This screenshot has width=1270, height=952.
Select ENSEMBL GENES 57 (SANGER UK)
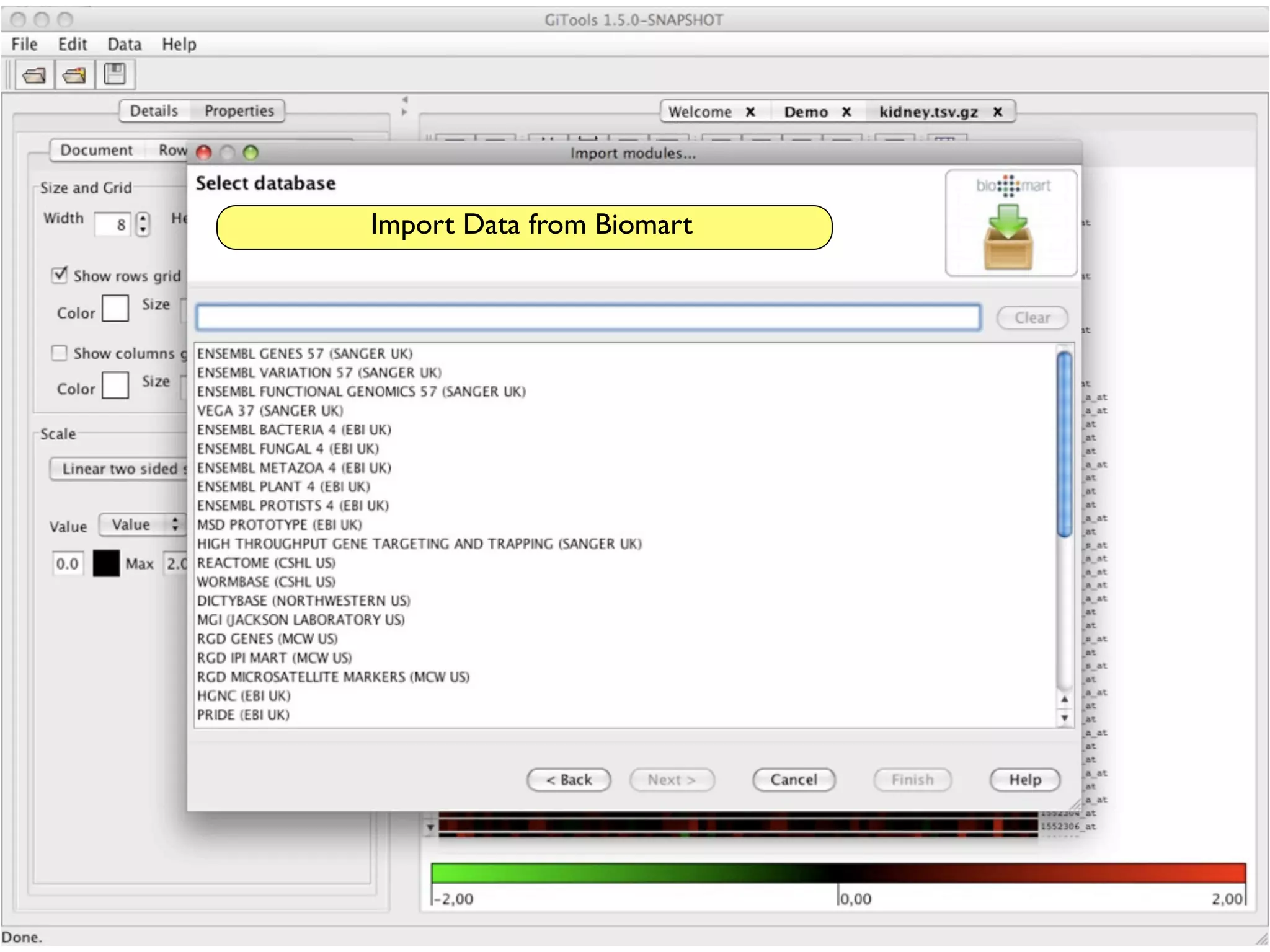tap(624, 353)
